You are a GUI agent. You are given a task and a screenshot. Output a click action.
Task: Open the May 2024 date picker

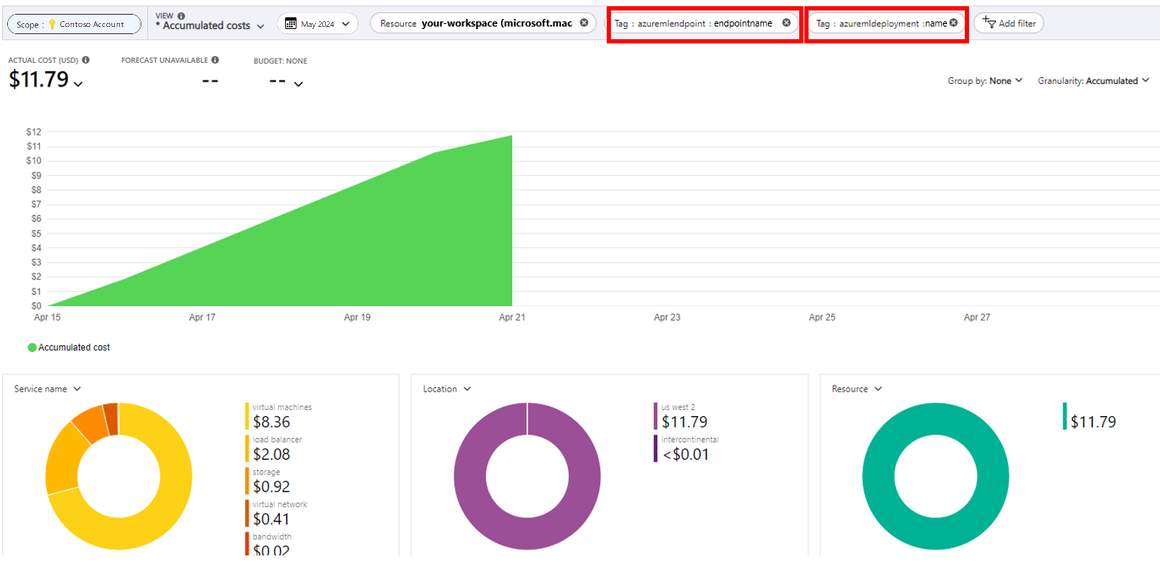pos(317,24)
